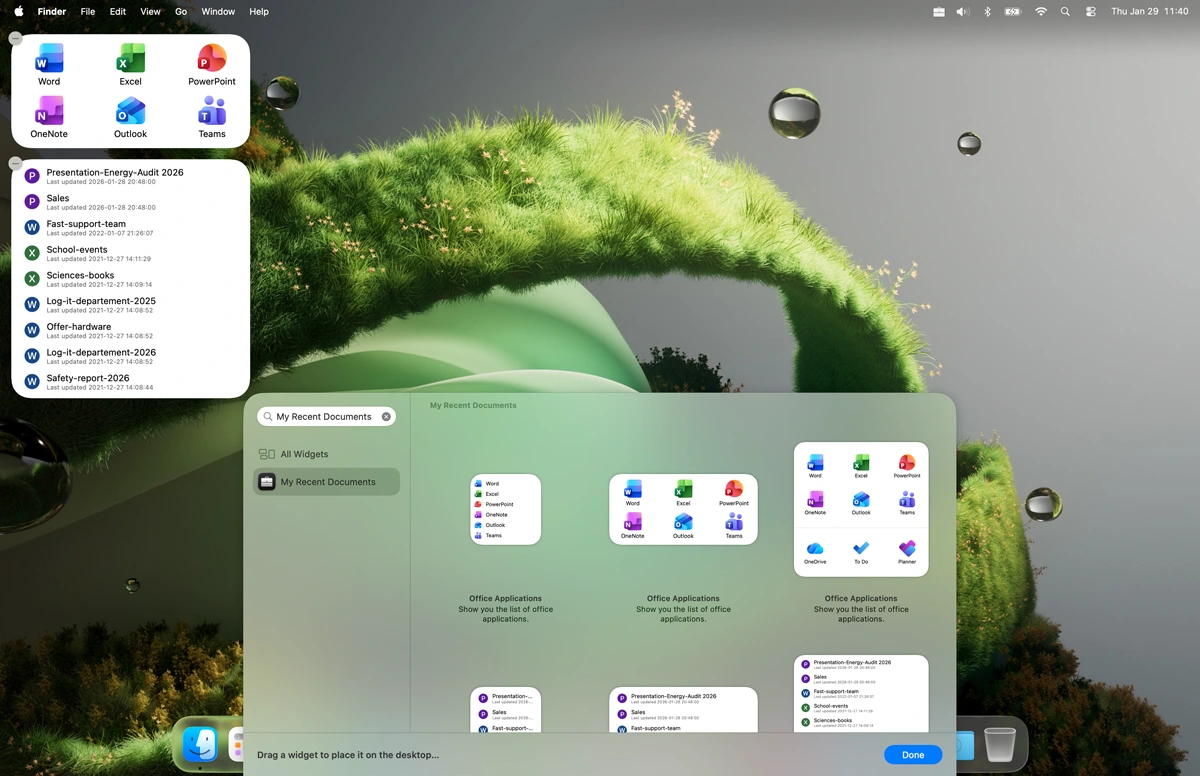
Task: Open PowerPoint from the Office widget
Action: pyautogui.click(x=211, y=58)
